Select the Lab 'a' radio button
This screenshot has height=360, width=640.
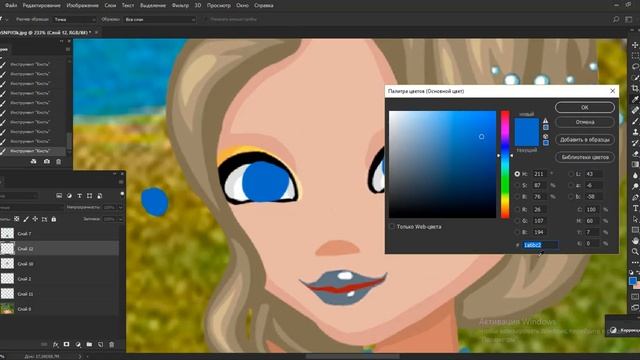click(x=571, y=185)
